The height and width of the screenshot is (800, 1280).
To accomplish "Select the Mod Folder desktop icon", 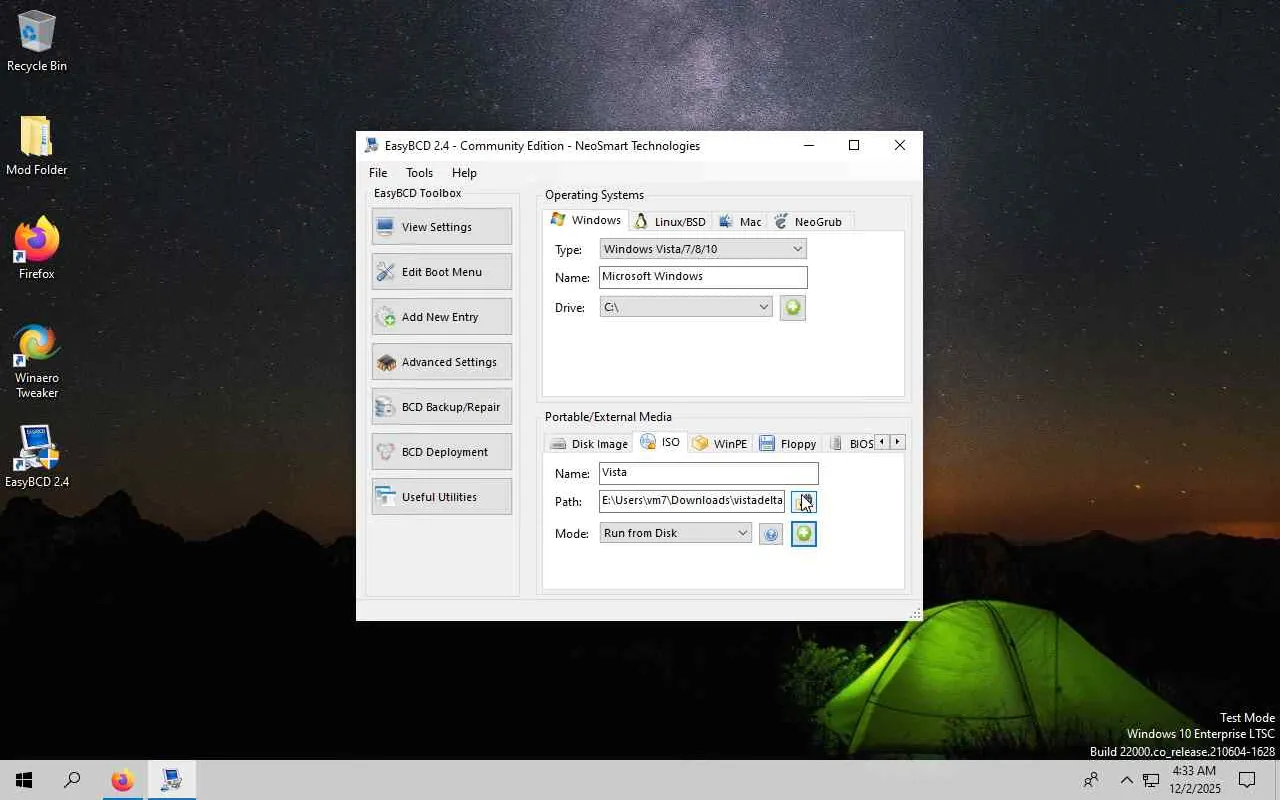I will pyautogui.click(x=37, y=146).
